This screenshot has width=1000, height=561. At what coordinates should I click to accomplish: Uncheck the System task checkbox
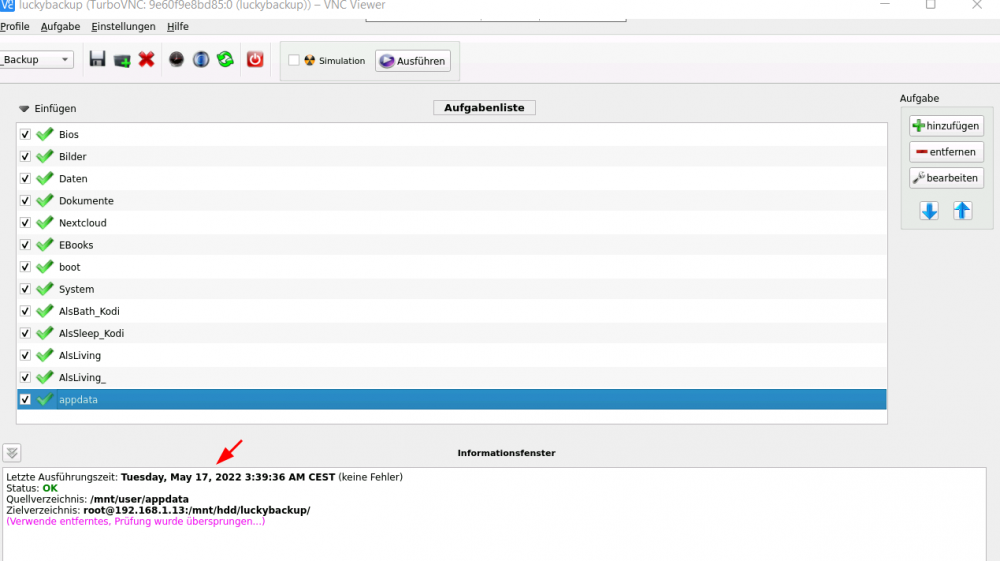25,289
